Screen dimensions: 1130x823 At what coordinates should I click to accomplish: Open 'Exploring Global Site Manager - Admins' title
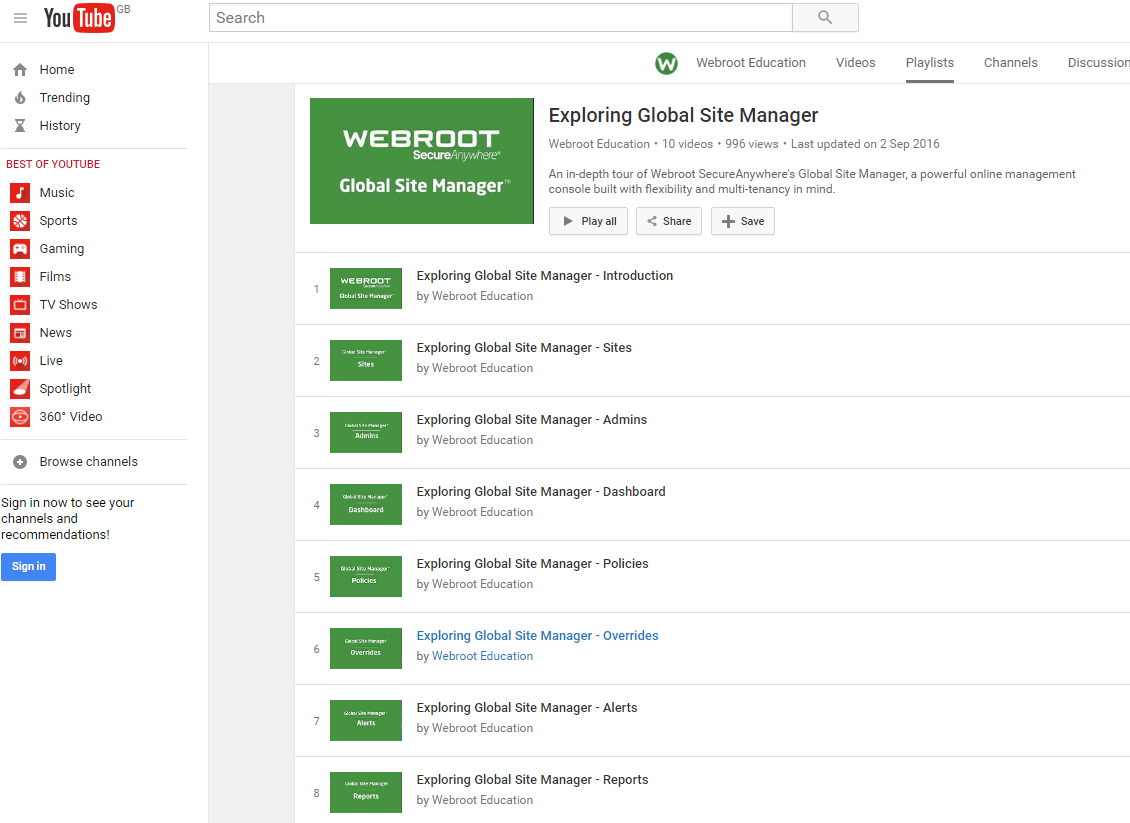[532, 420]
